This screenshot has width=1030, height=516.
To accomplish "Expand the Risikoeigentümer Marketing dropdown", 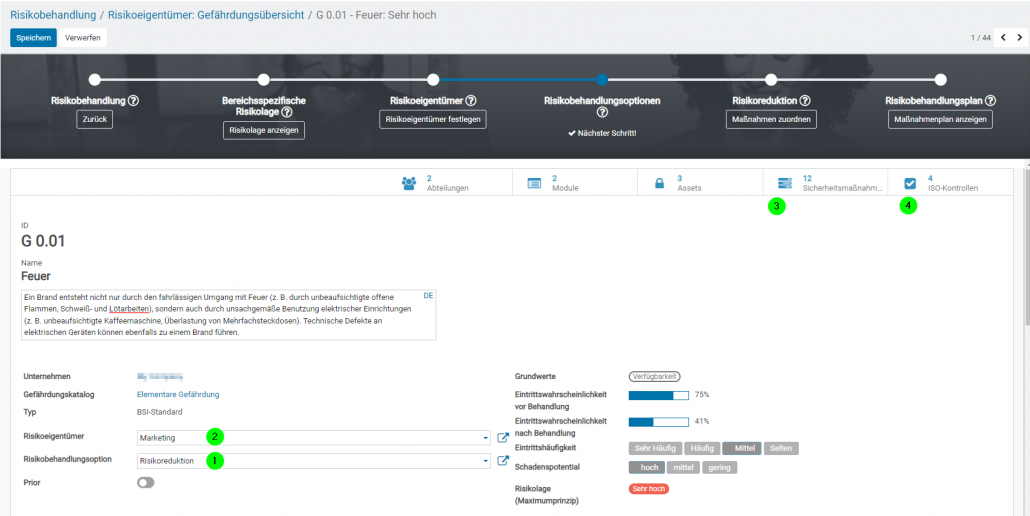I will click(485, 438).
